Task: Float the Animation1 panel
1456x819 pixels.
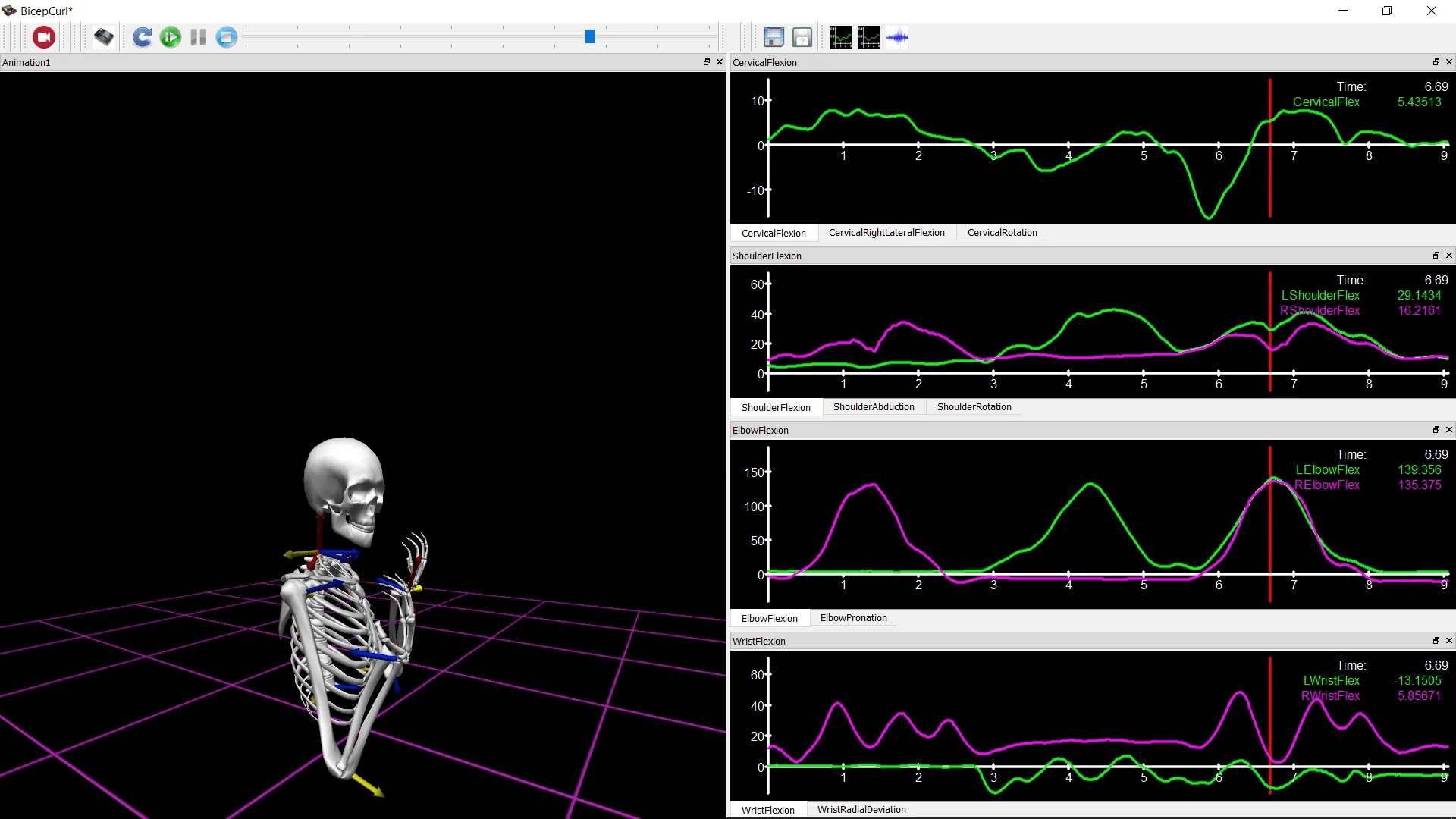Action: 707,62
